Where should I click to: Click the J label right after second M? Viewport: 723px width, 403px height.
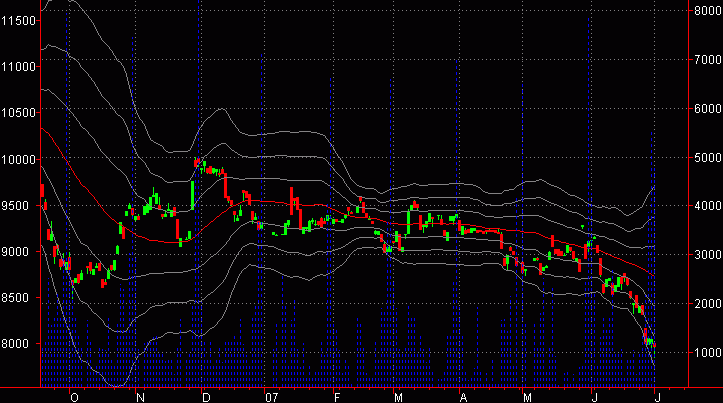point(594,397)
